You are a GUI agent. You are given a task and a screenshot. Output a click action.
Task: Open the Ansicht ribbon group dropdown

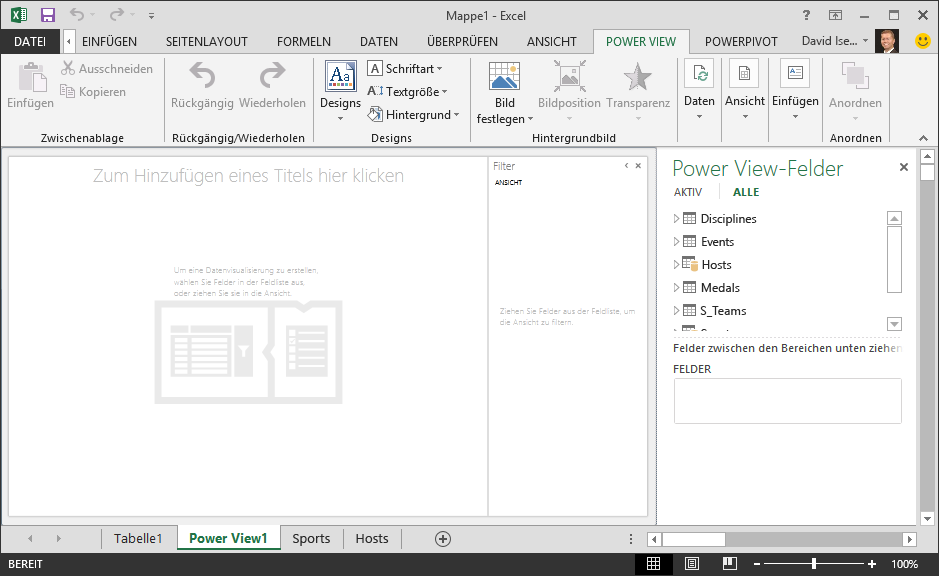[744, 89]
